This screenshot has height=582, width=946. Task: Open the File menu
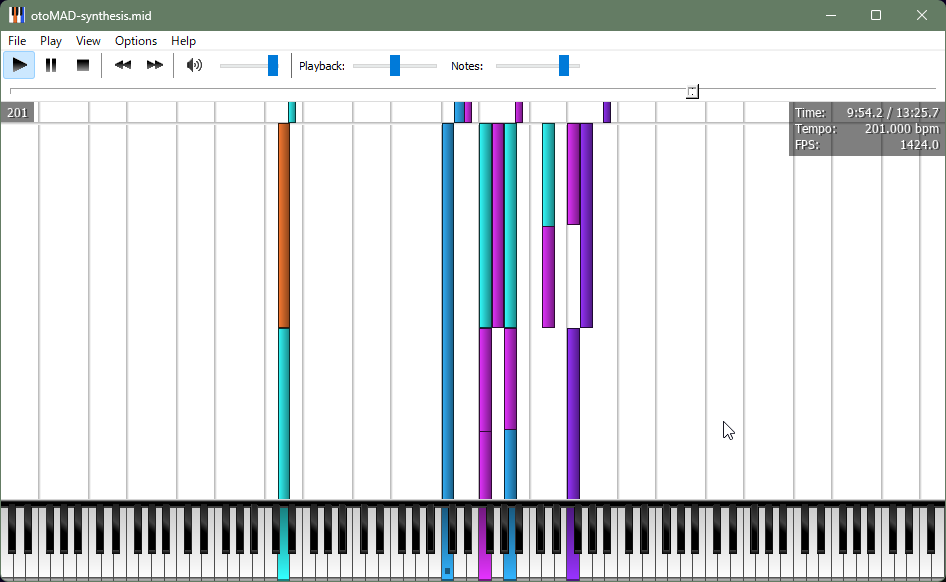tap(17, 41)
